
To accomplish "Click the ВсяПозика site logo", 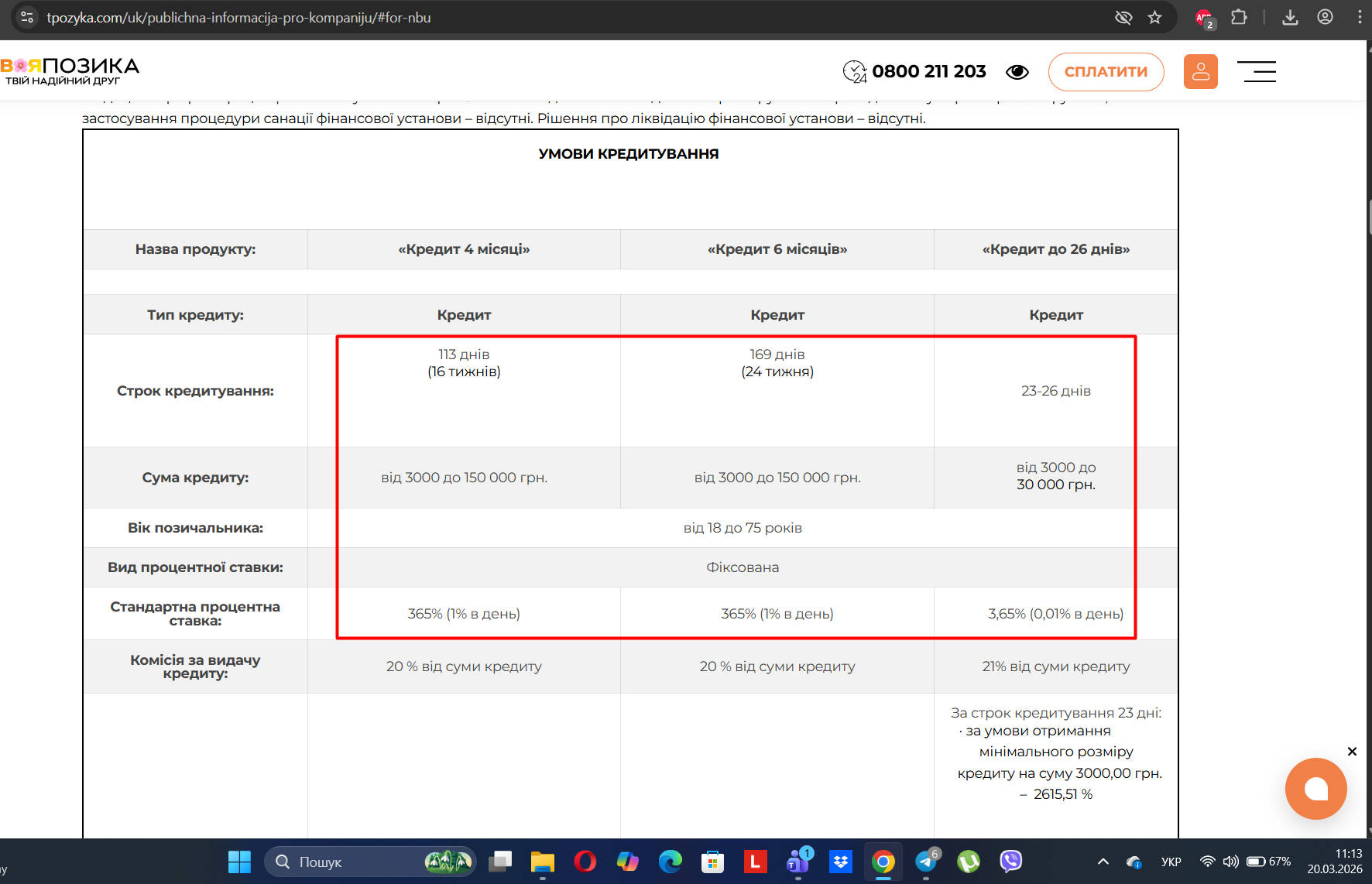I will (70, 71).
